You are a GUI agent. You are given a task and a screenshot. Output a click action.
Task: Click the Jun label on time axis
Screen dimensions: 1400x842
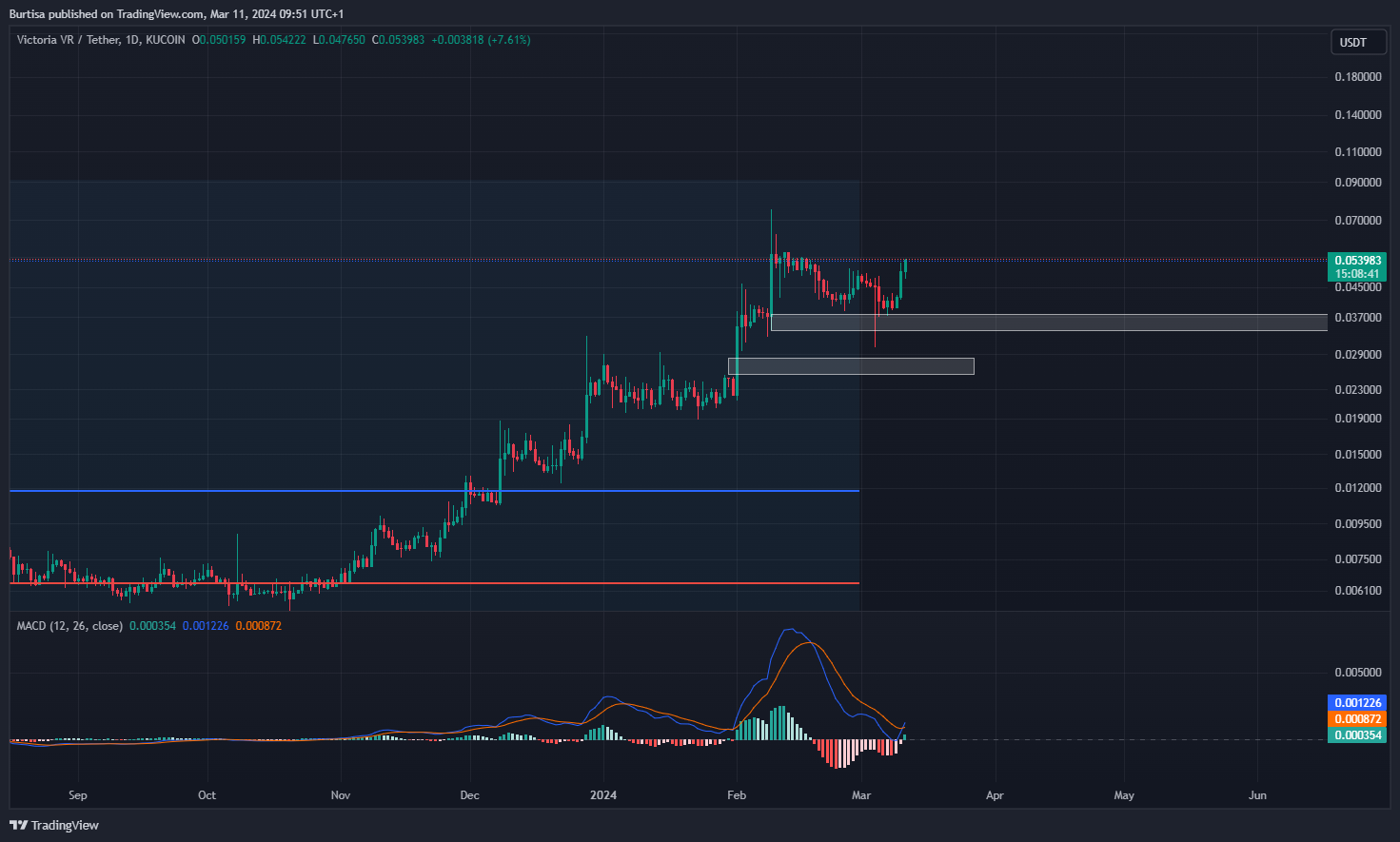[1258, 795]
